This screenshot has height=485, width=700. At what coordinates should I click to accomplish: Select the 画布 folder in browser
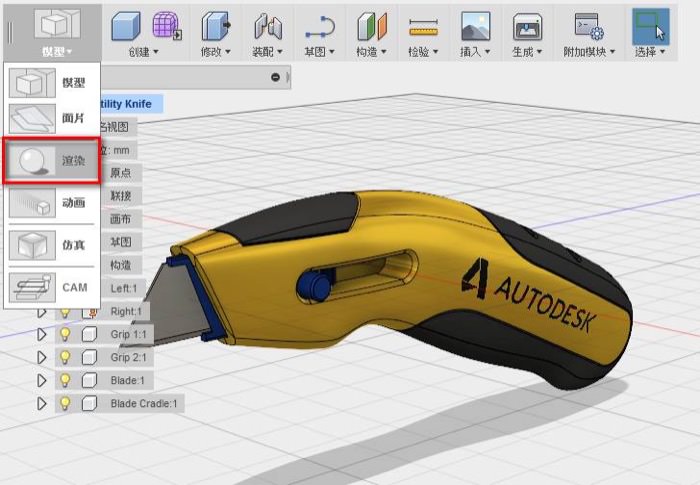pyautogui.click(x=121, y=219)
